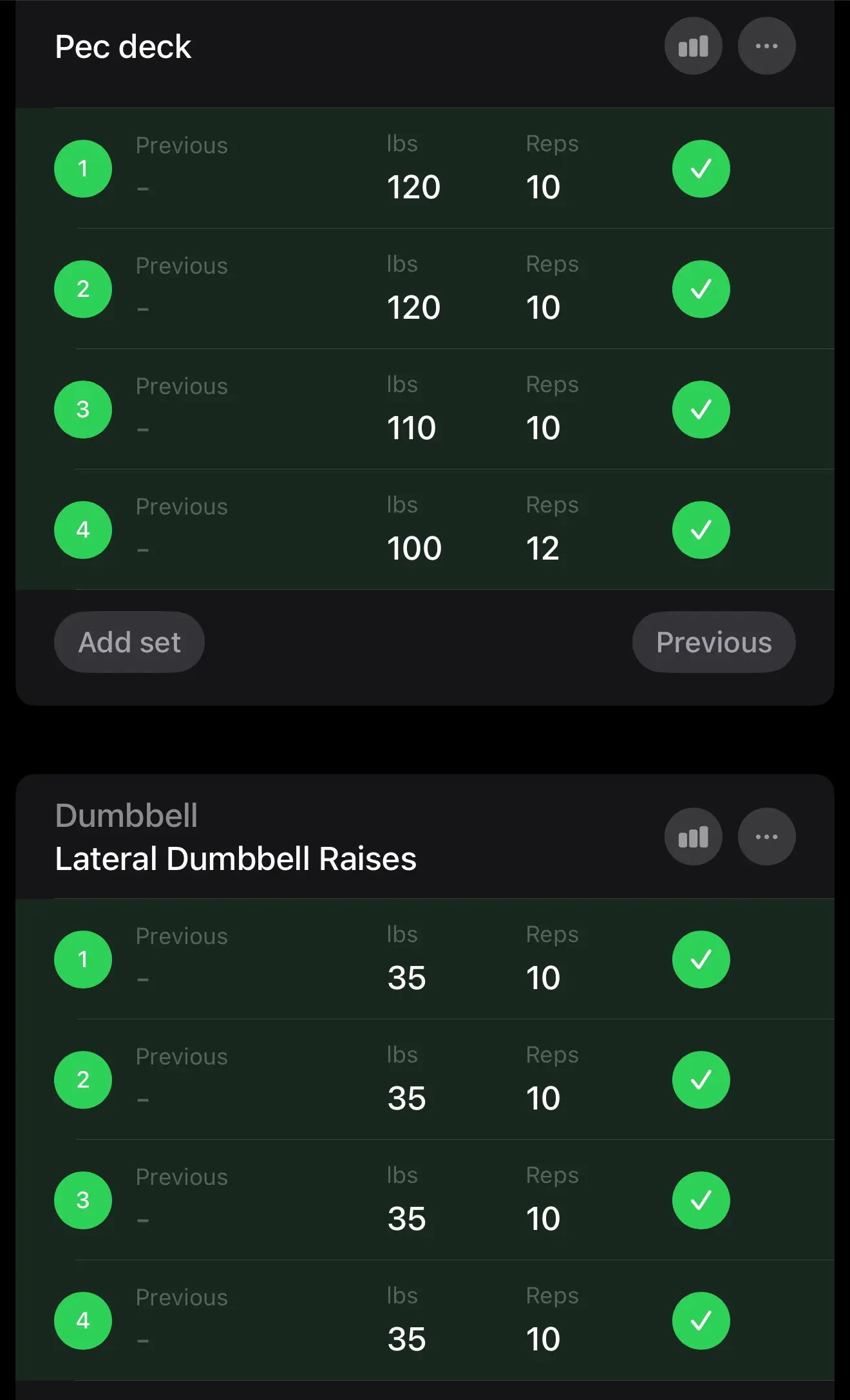Tap Pec deck set 1 number badge
This screenshot has width=850, height=1400.
(x=83, y=169)
